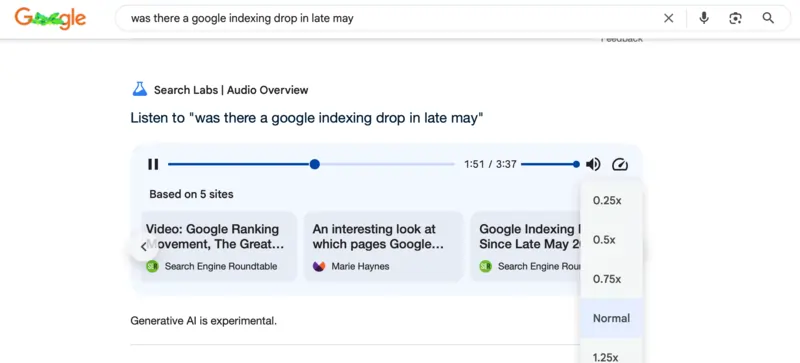
Task: Submit search with magnifier icon
Action: (x=768, y=18)
